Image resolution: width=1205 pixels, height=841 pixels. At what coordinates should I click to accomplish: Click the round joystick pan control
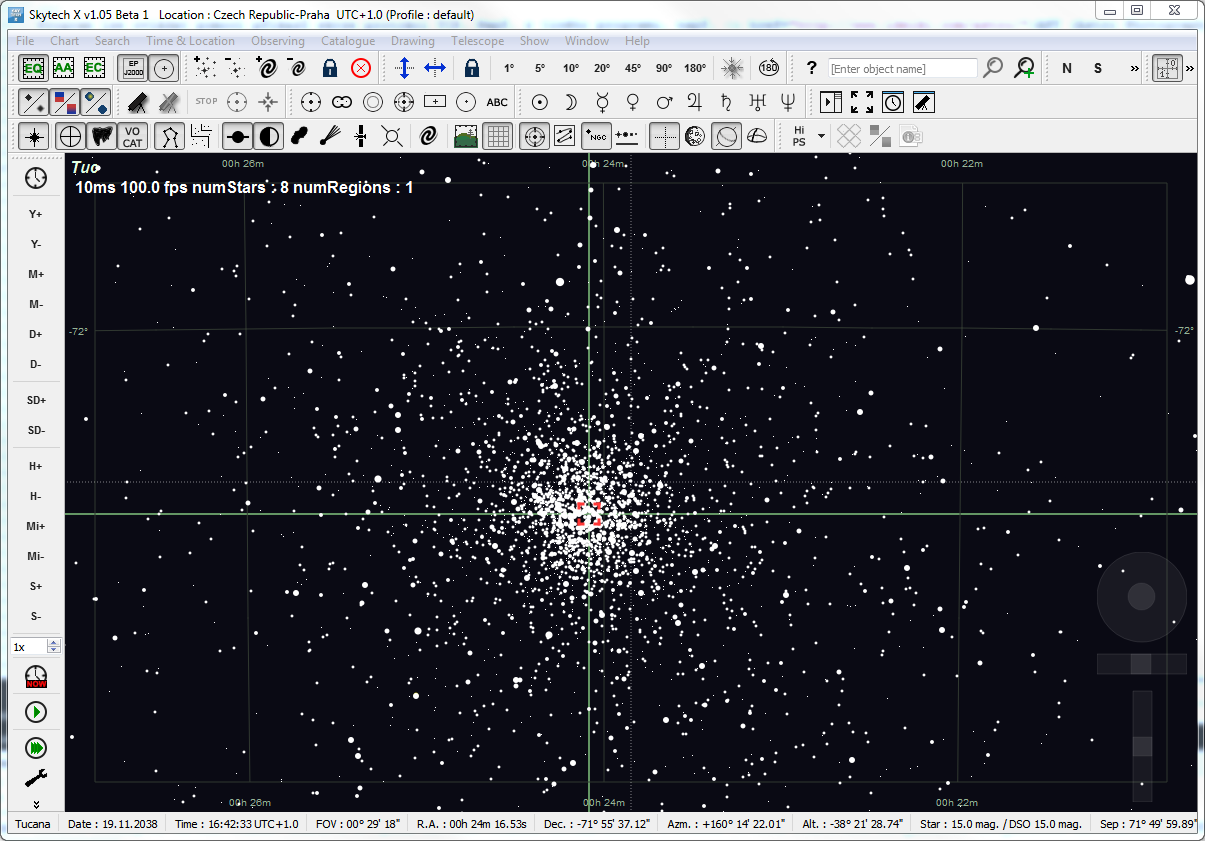[1141, 597]
